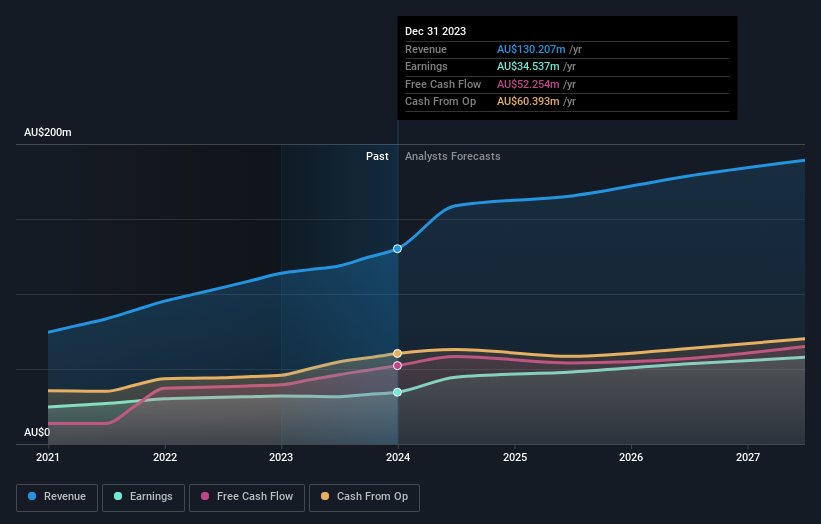Click the AU$52.254m free cash flow value
The image size is (821, 524).
point(528,84)
